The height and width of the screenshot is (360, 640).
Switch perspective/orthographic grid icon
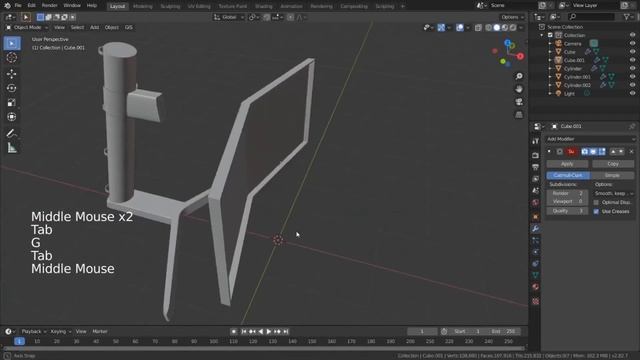click(519, 114)
